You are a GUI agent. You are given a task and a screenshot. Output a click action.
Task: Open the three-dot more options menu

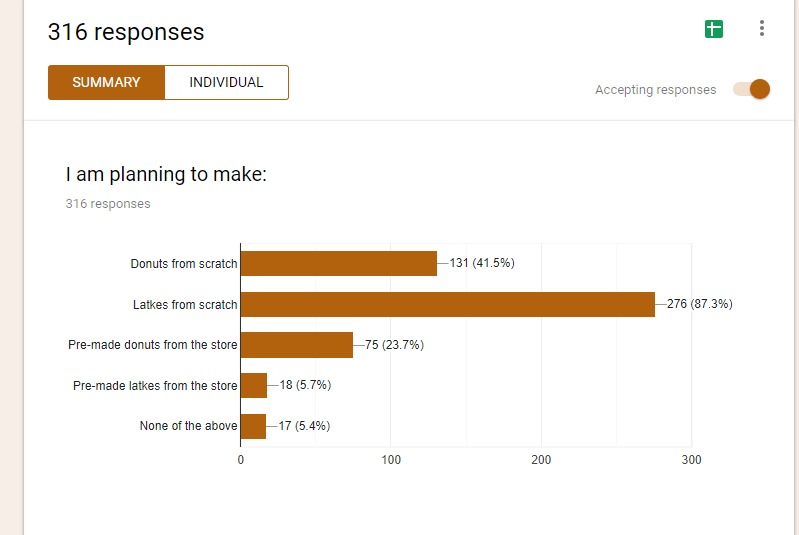click(762, 29)
